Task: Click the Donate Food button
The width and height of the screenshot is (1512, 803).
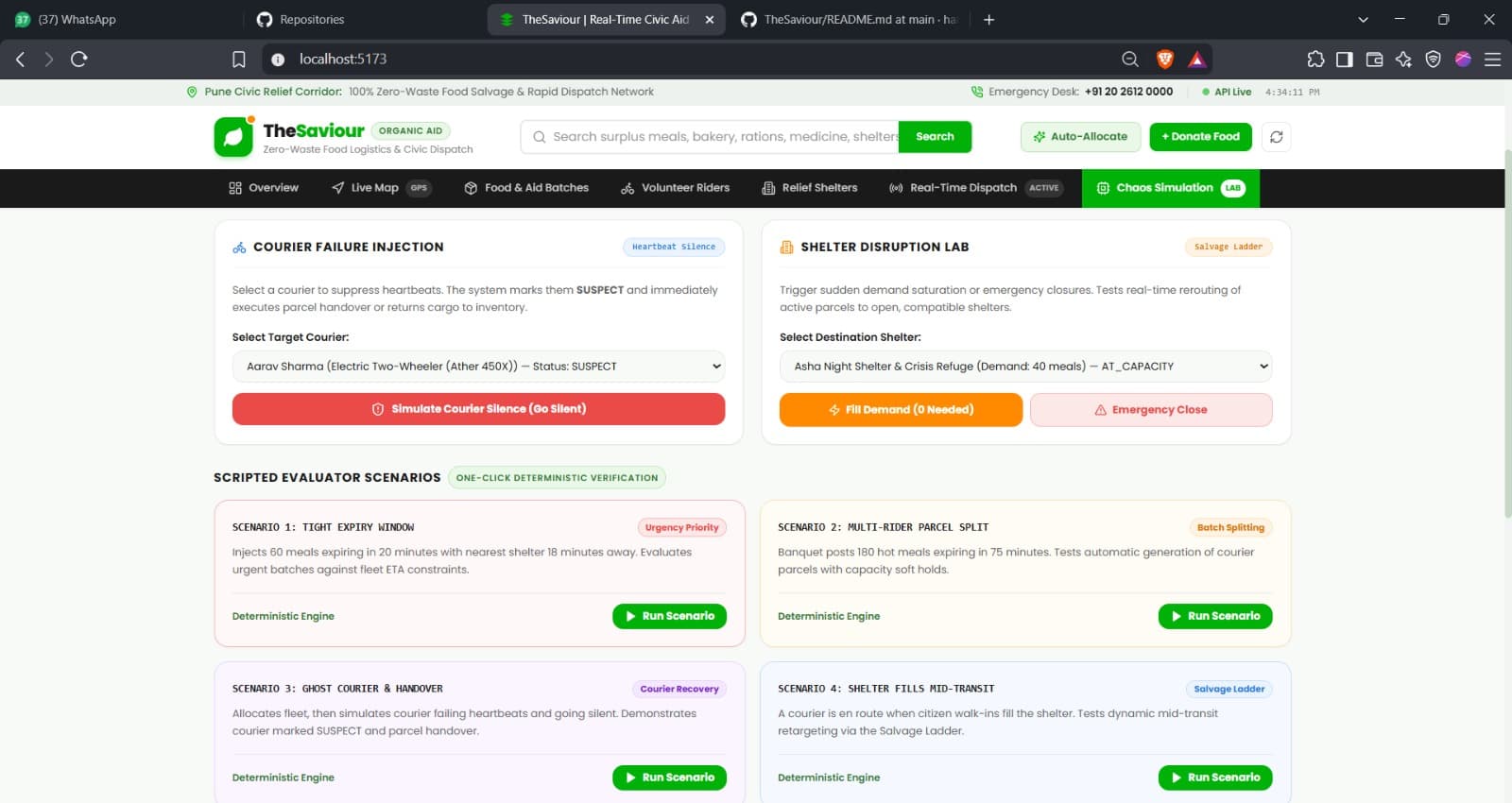Action: click(x=1200, y=137)
